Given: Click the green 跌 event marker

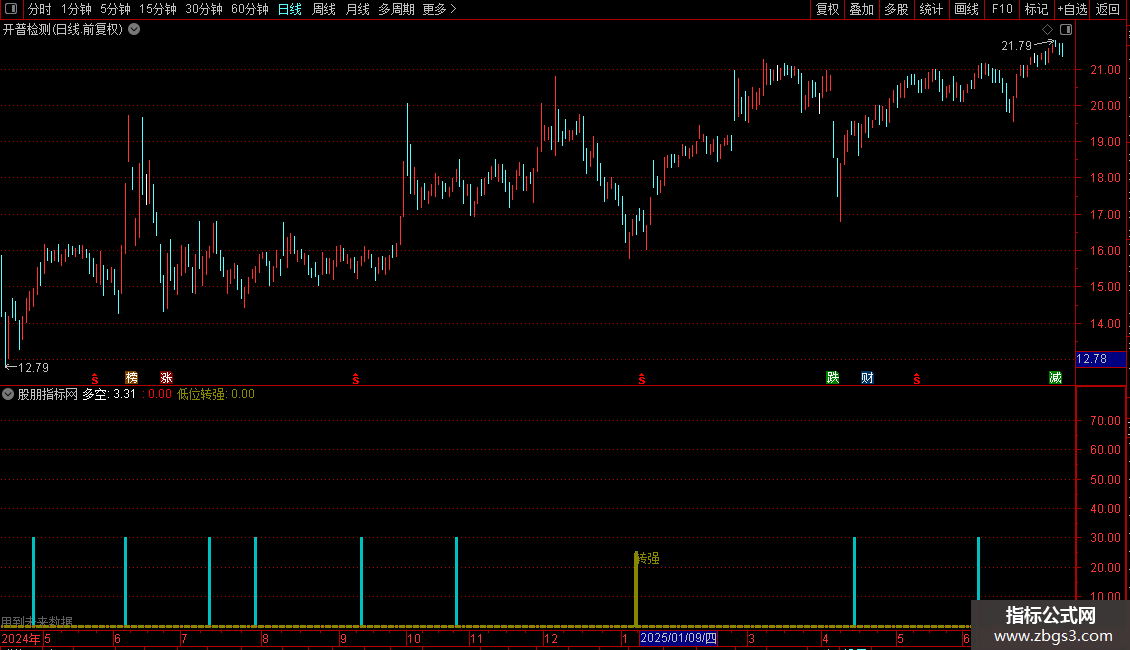Looking at the screenshot, I should pos(832,377).
